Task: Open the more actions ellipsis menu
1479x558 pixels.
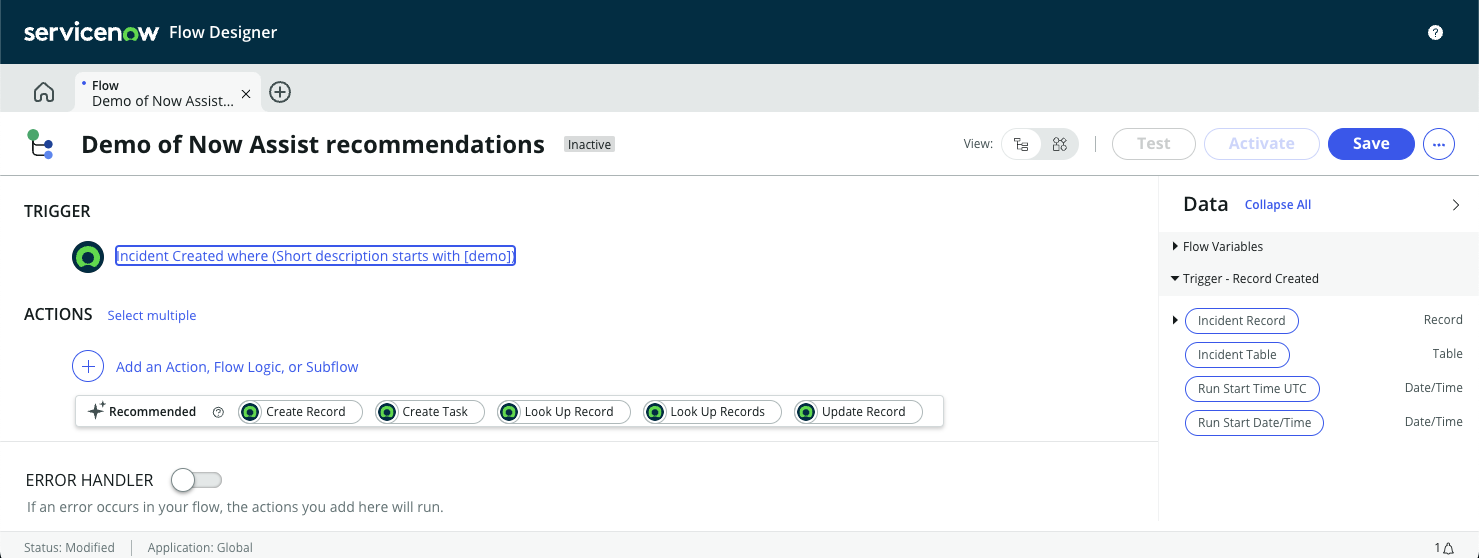Action: click(1439, 144)
